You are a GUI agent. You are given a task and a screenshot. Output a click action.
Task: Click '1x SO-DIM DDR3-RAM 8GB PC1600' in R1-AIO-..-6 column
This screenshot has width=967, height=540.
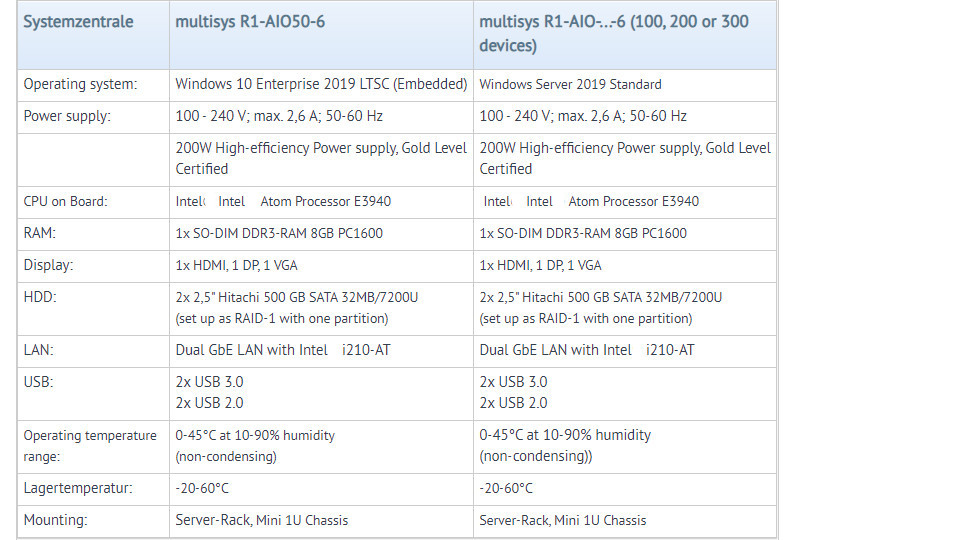[583, 233]
